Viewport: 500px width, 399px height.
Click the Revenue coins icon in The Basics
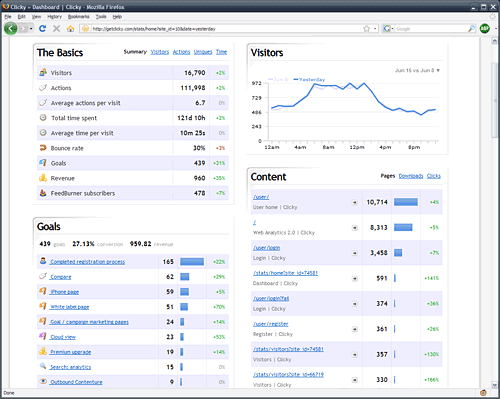click(x=43, y=178)
